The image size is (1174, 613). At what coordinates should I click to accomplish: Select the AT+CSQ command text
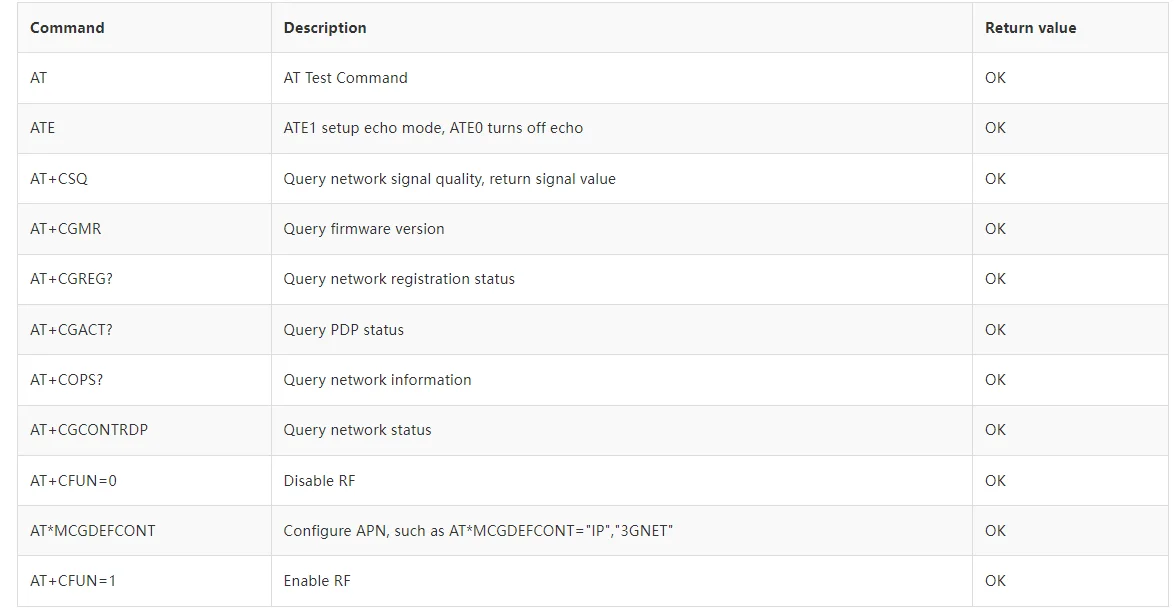point(59,179)
